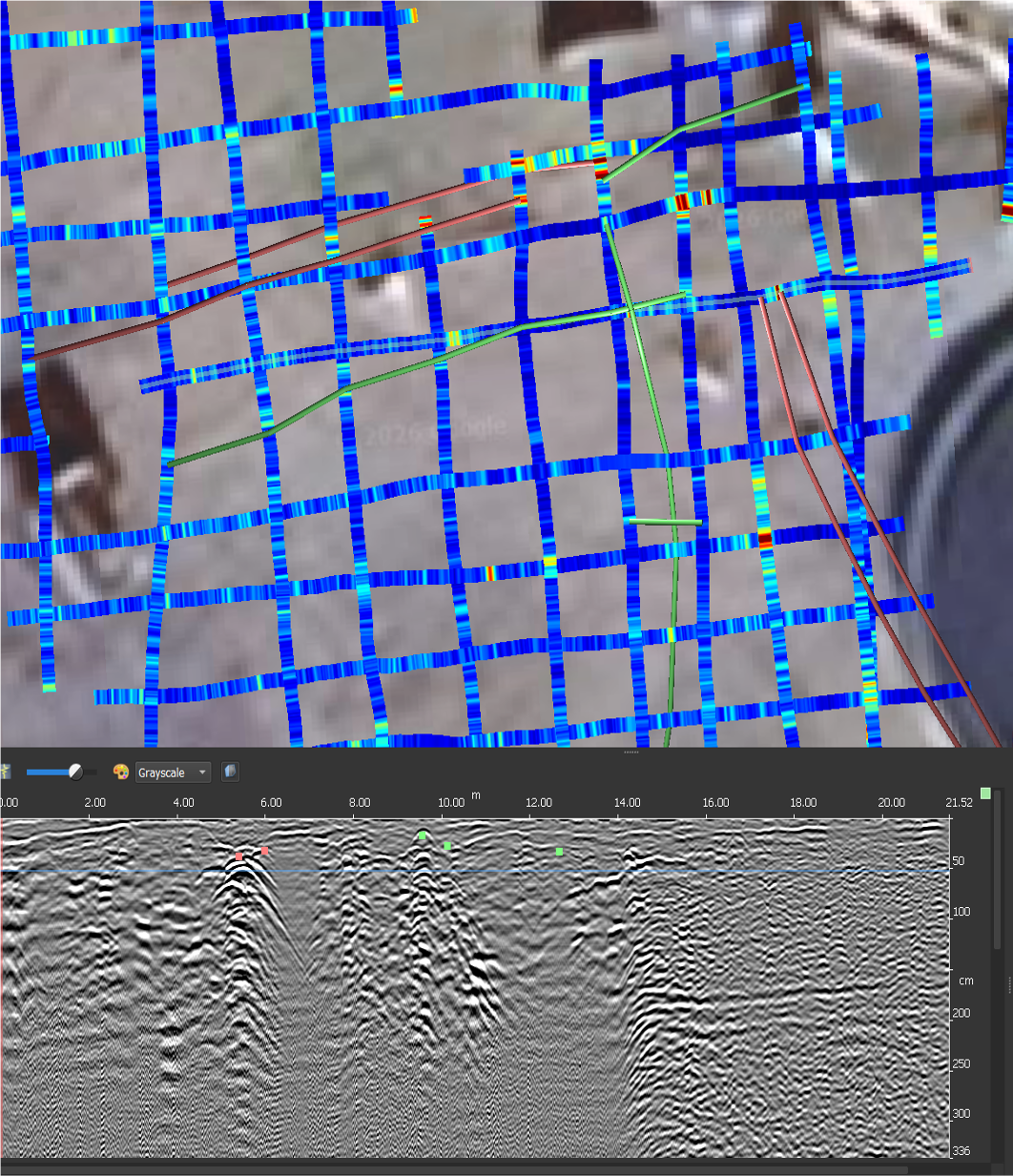Select the green marker near 12.5 m
This screenshot has height=1176, width=1013.
point(559,852)
